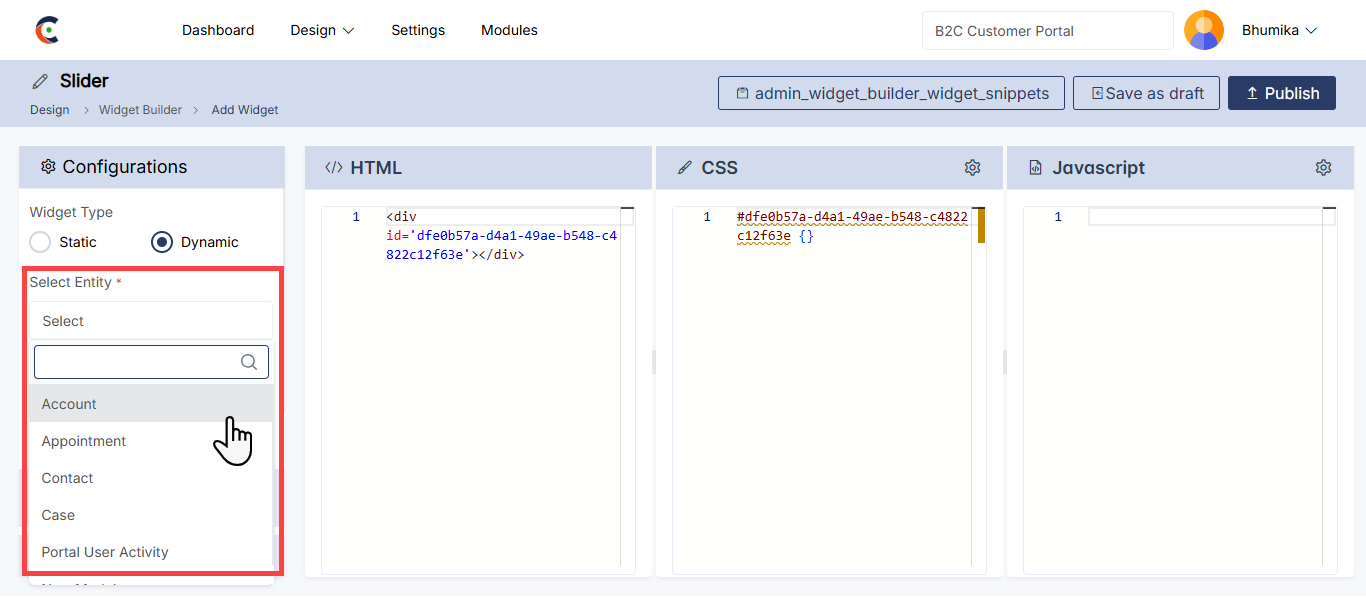Choose Appointment from entity list
The image size is (1366, 599).
coord(84,441)
